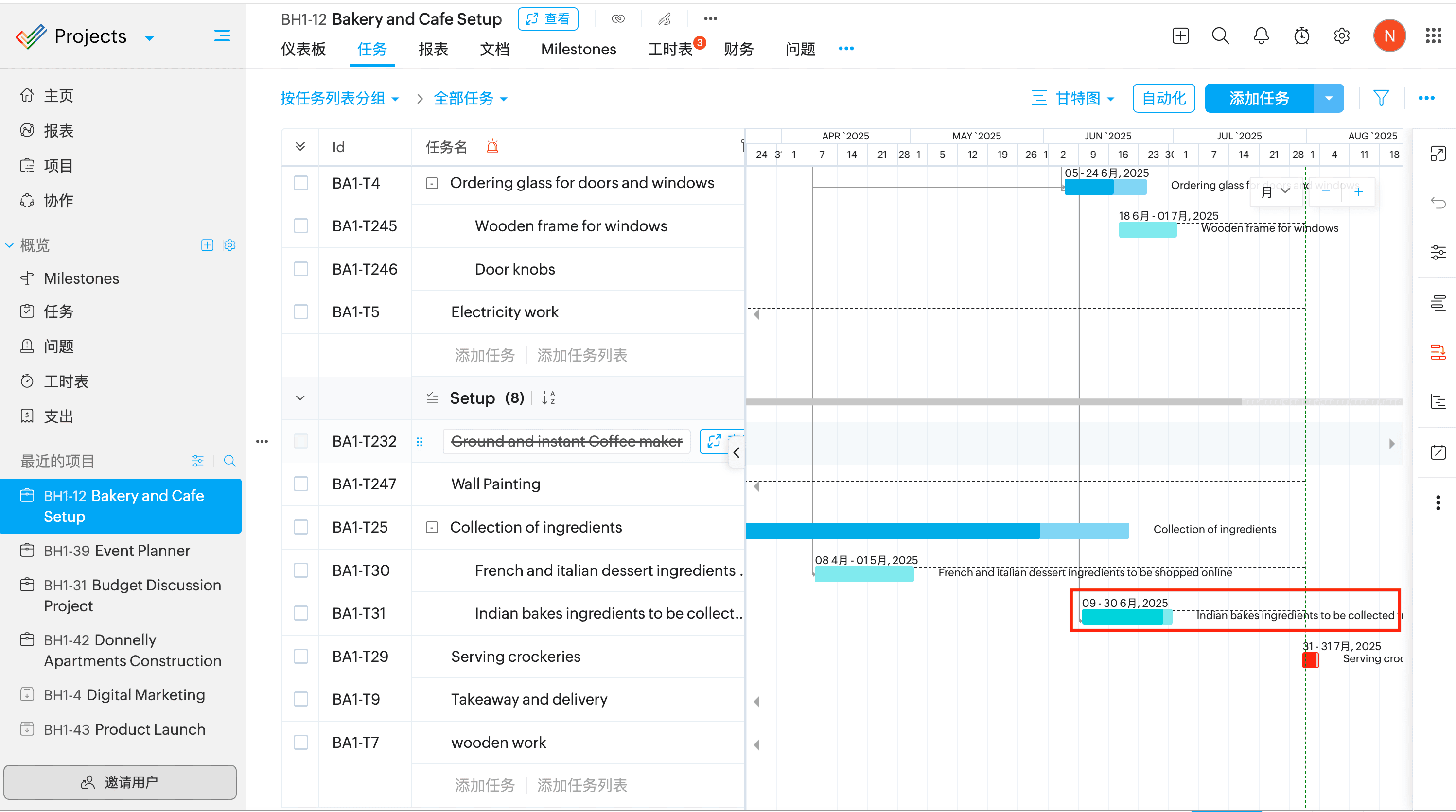Screen dimensions: 1456x812
Task: Select the Serving crockeries row checkbox
Action: [301, 657]
